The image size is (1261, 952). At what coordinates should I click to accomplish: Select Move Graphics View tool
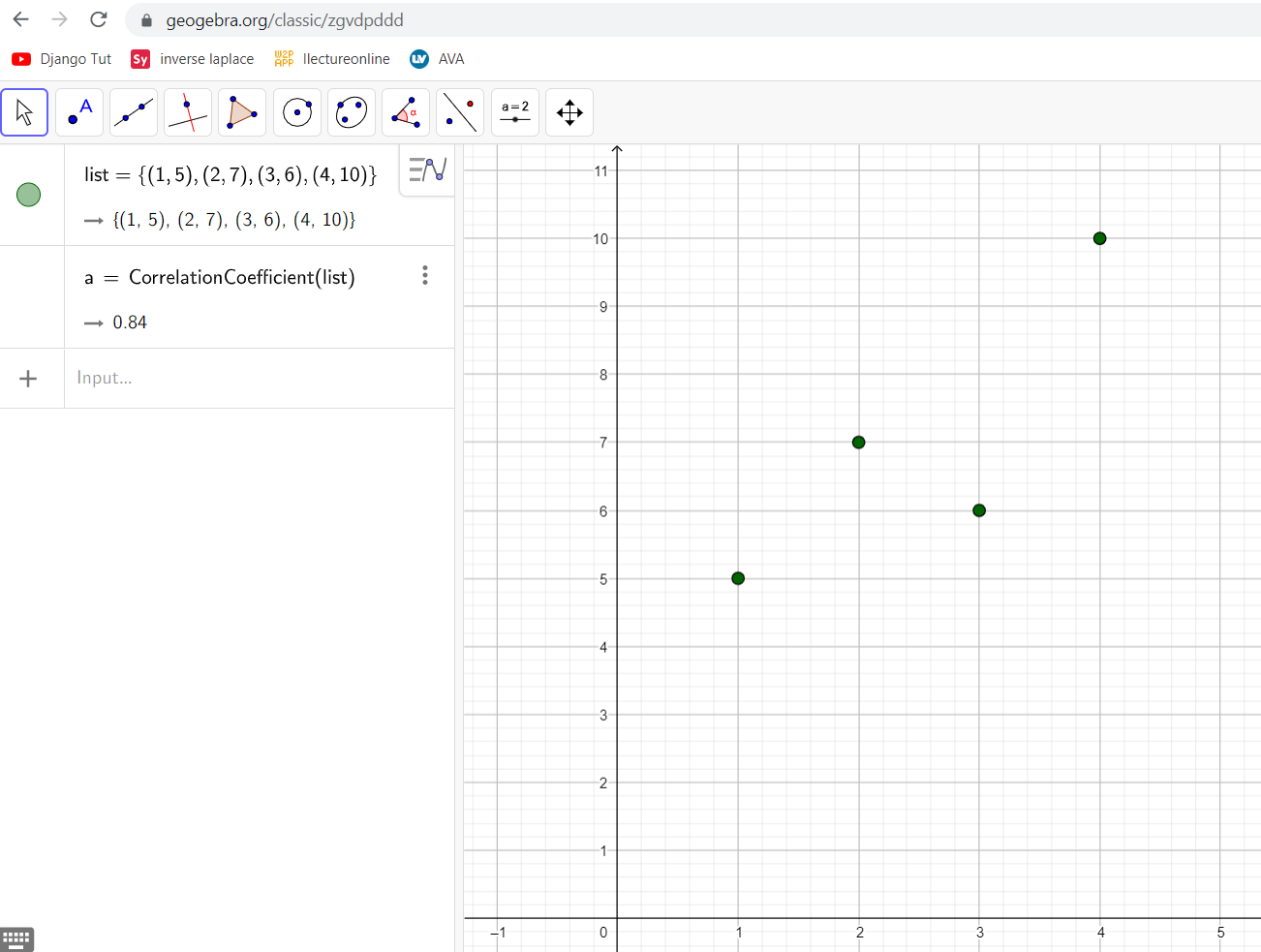569,112
